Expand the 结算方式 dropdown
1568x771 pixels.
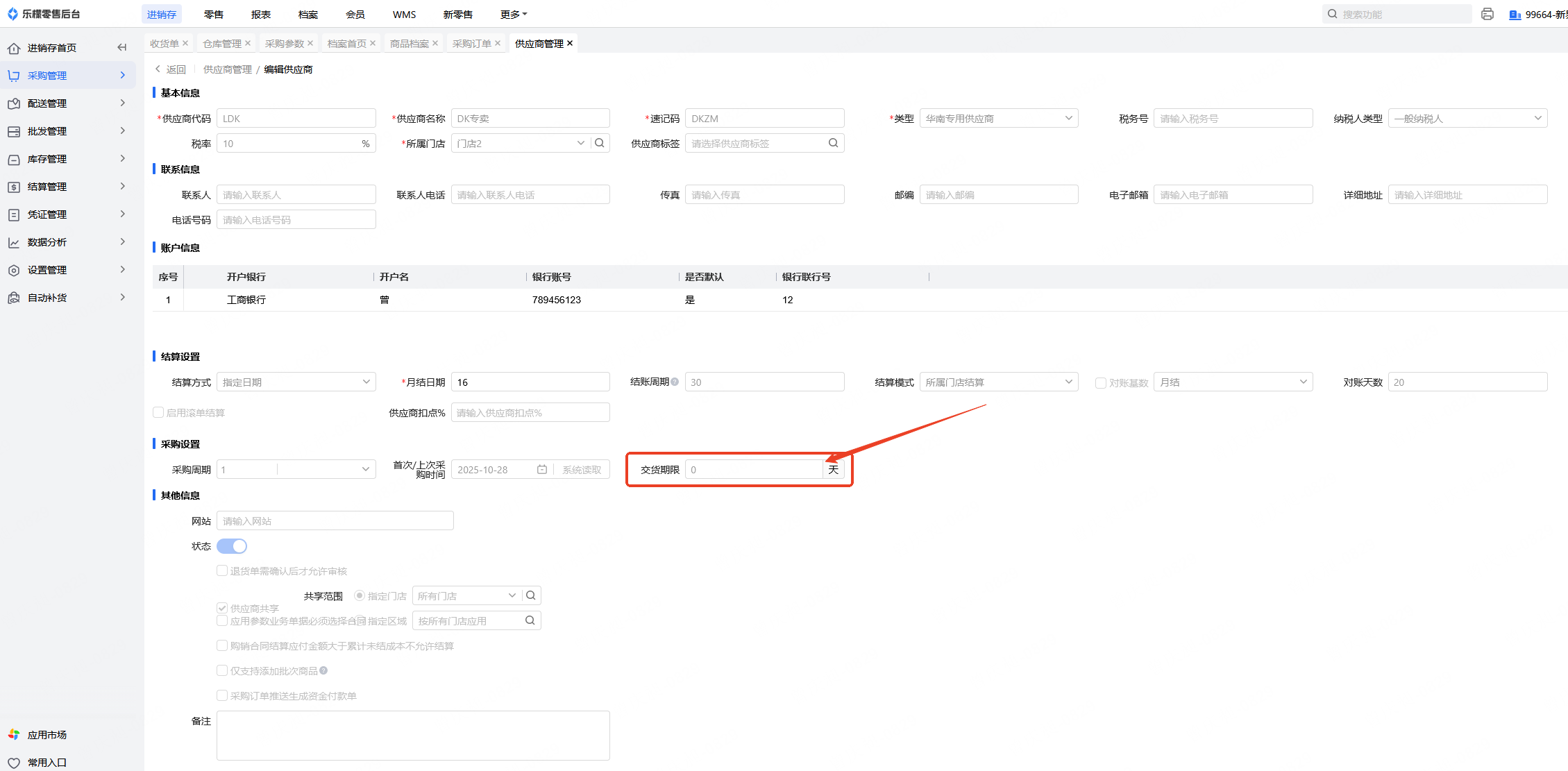(296, 382)
